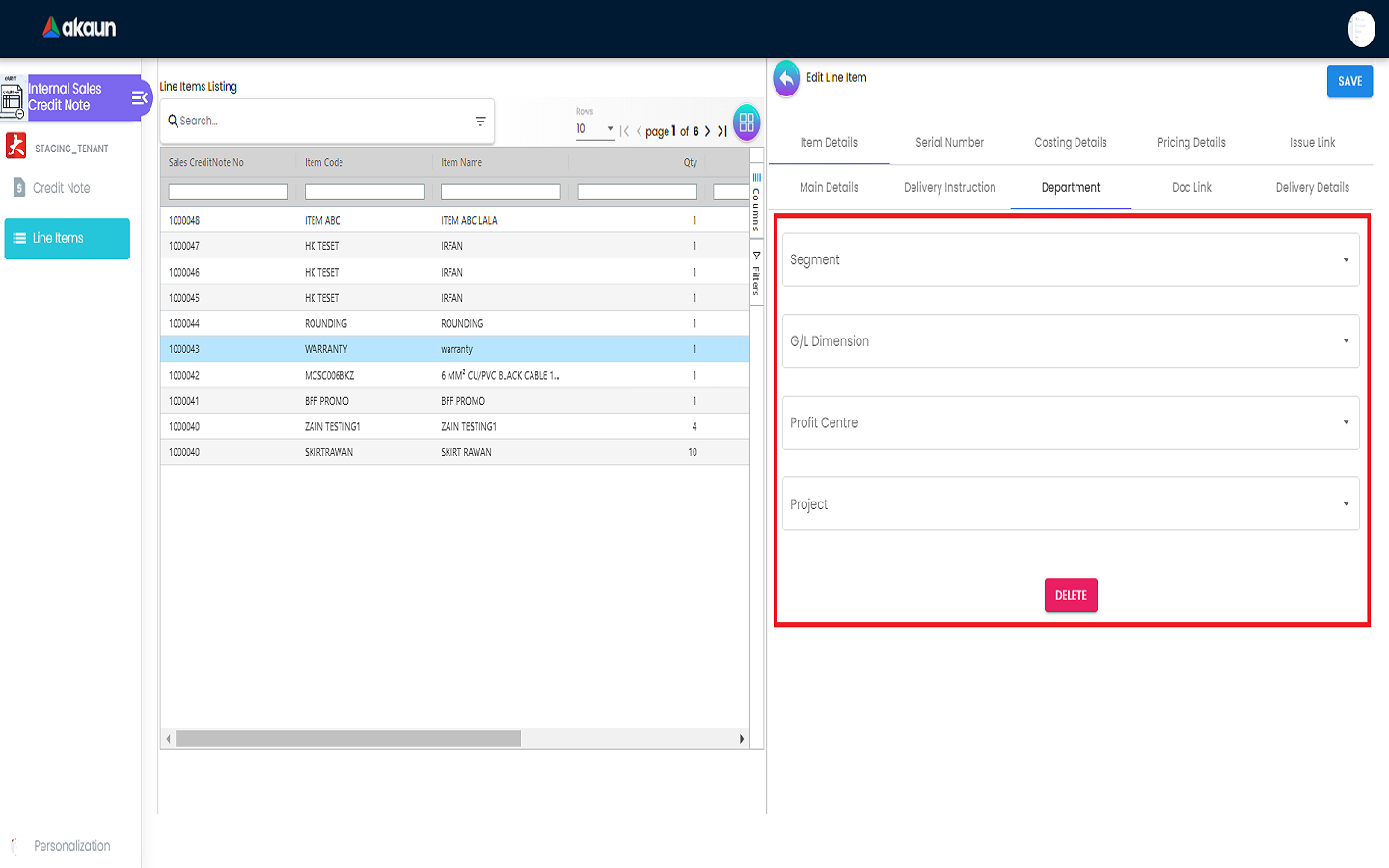Open the Filters side panel
Screen dimensions: 1389x868
[756, 273]
